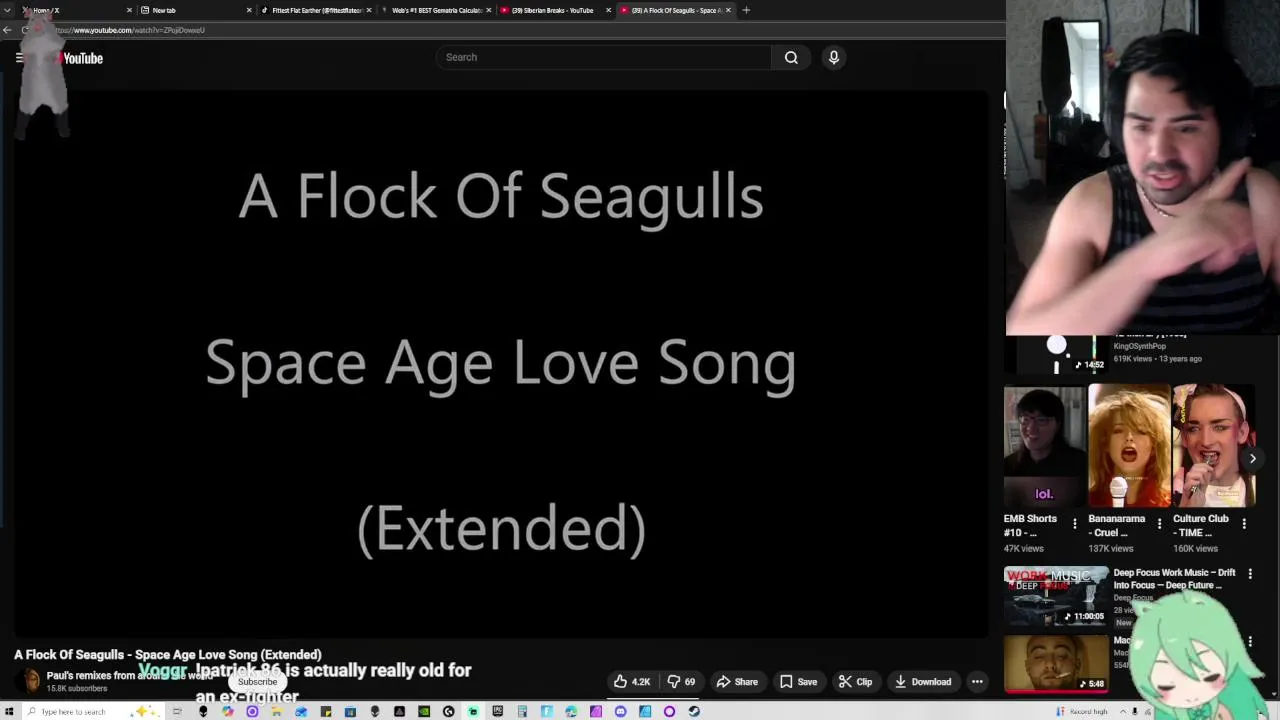
Task: Close the New tab browser tab
Action: click(x=249, y=10)
